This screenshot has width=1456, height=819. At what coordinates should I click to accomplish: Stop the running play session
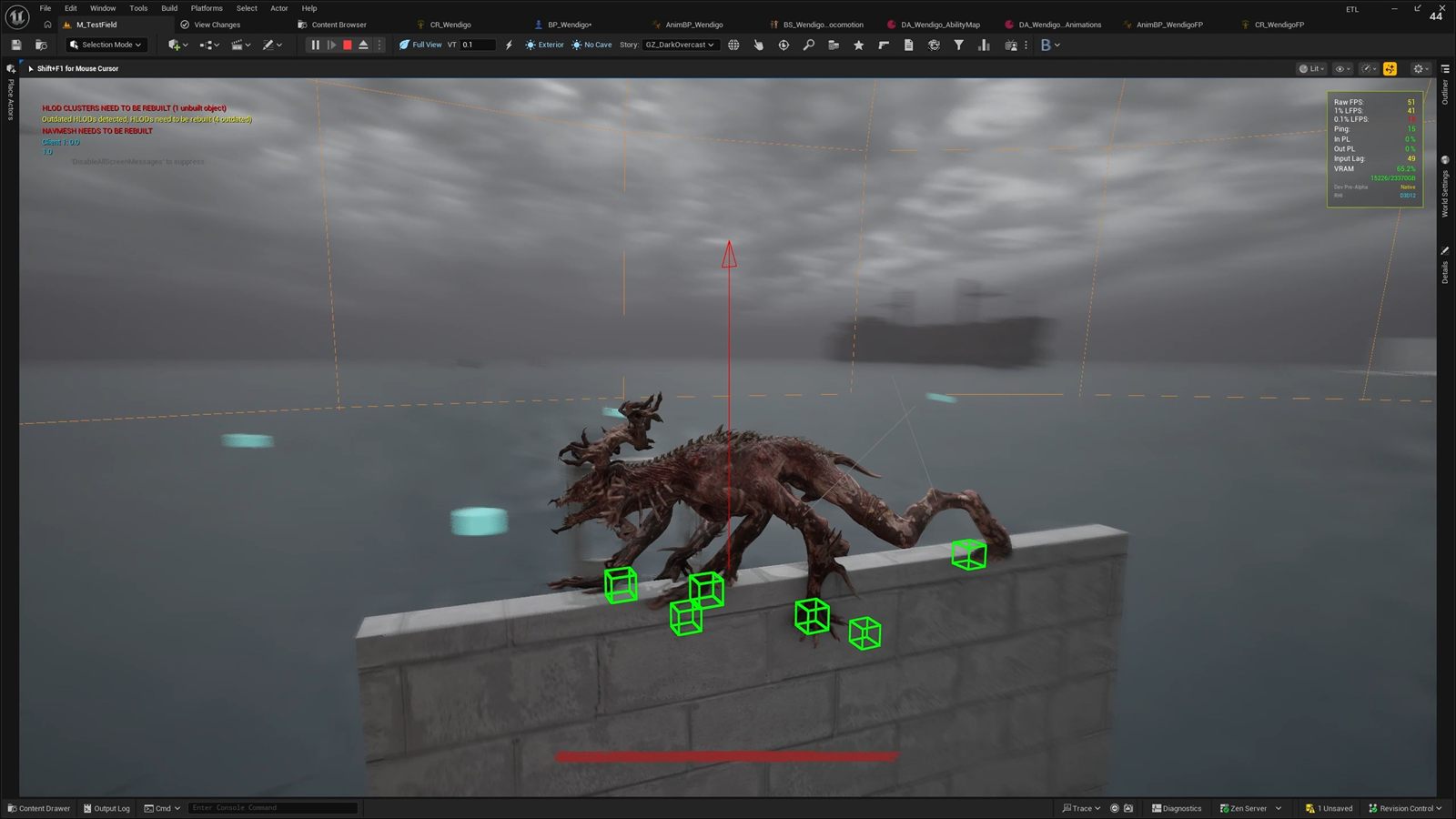(347, 45)
